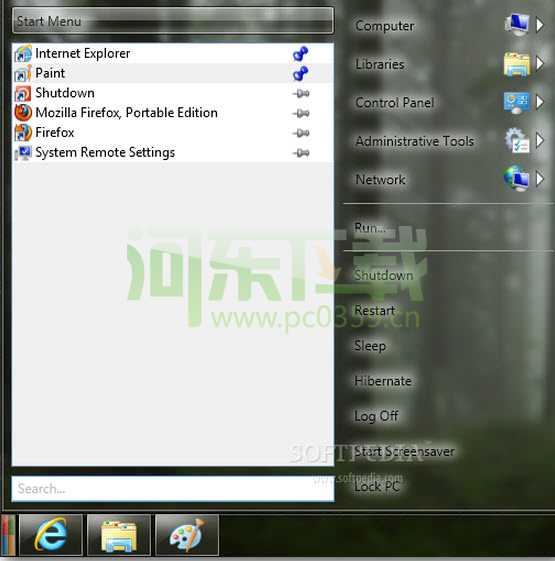Click the Libraries folder icon

517,64
